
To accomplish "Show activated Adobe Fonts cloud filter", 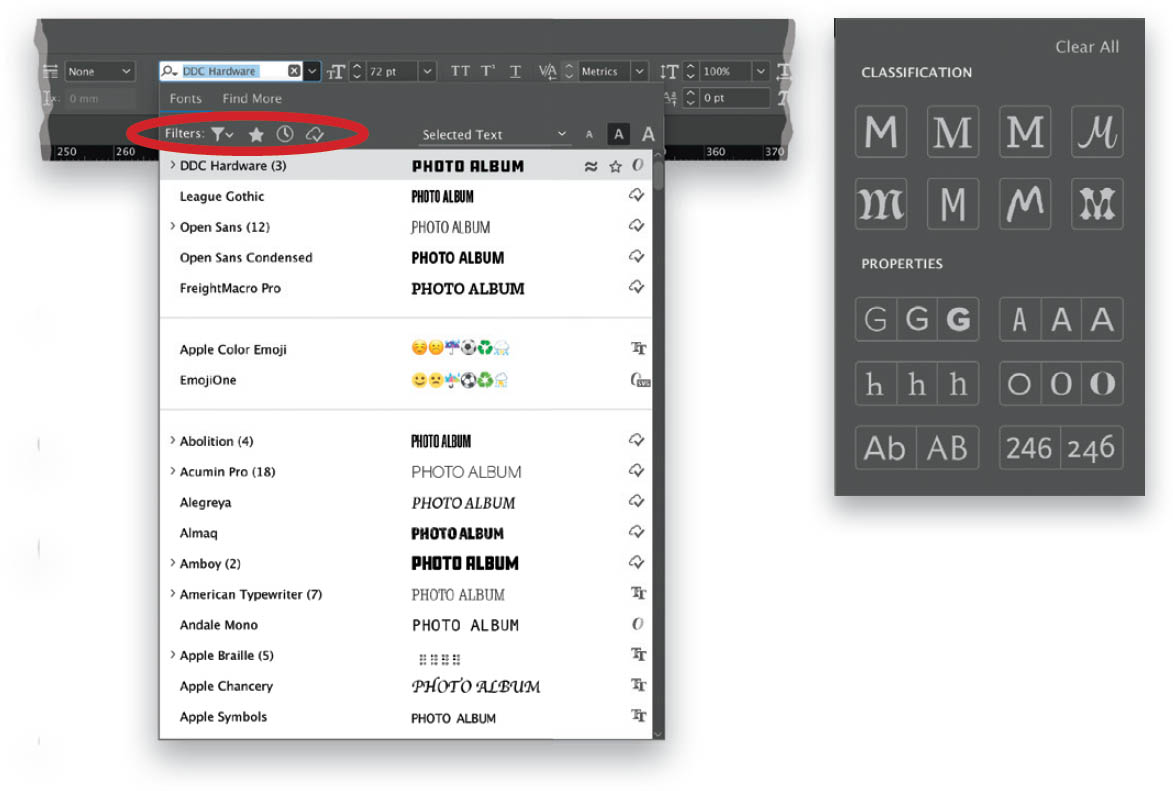I will (315, 134).
